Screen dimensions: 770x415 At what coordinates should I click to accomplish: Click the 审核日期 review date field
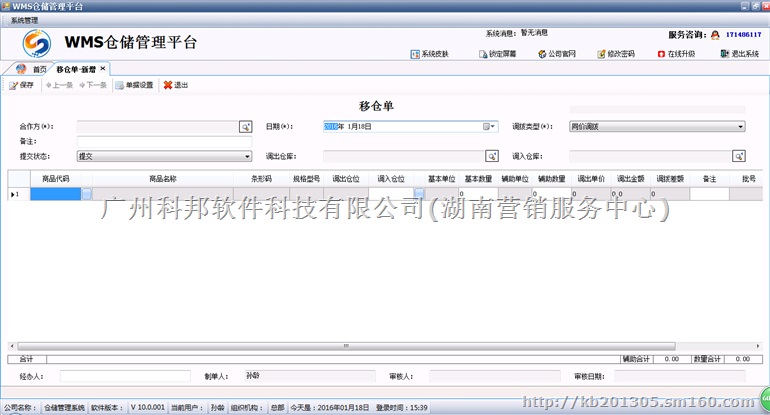tap(680, 376)
